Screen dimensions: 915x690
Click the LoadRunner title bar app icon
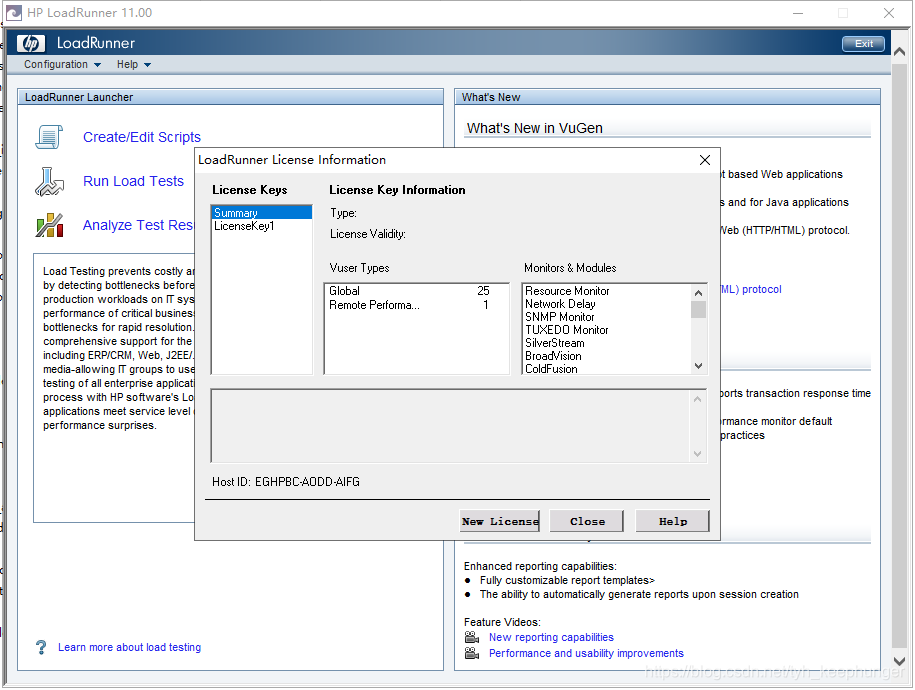13,12
